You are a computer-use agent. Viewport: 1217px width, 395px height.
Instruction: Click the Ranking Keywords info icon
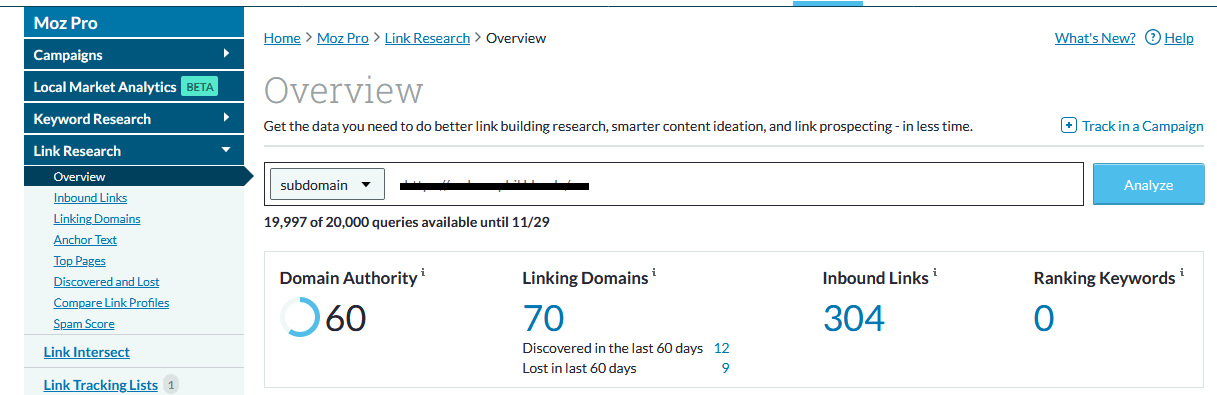pos(1182,272)
